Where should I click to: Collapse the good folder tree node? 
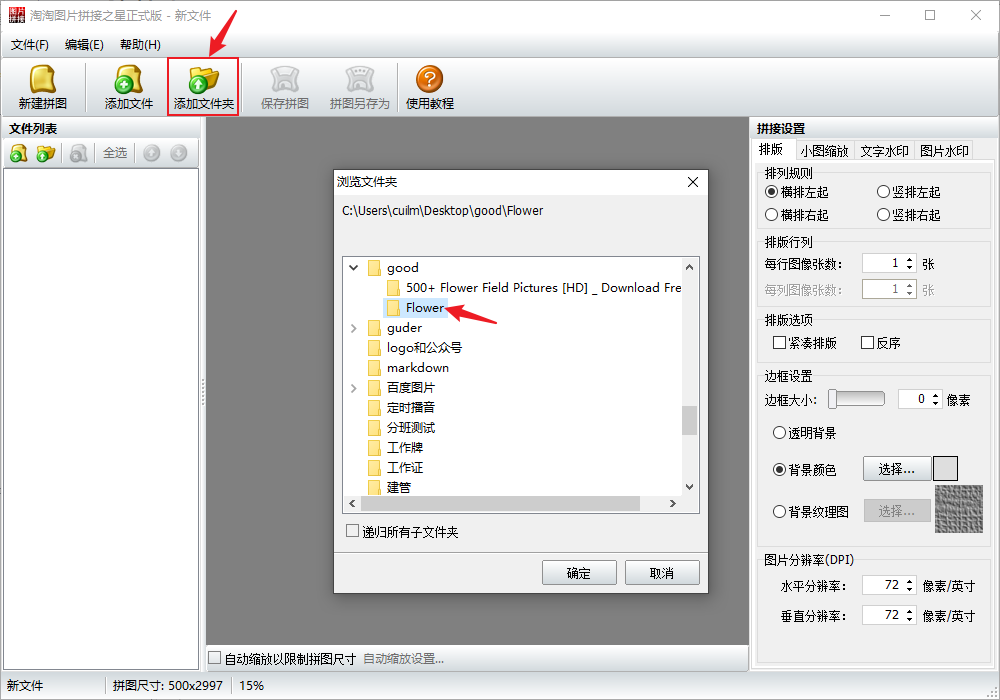click(354, 268)
